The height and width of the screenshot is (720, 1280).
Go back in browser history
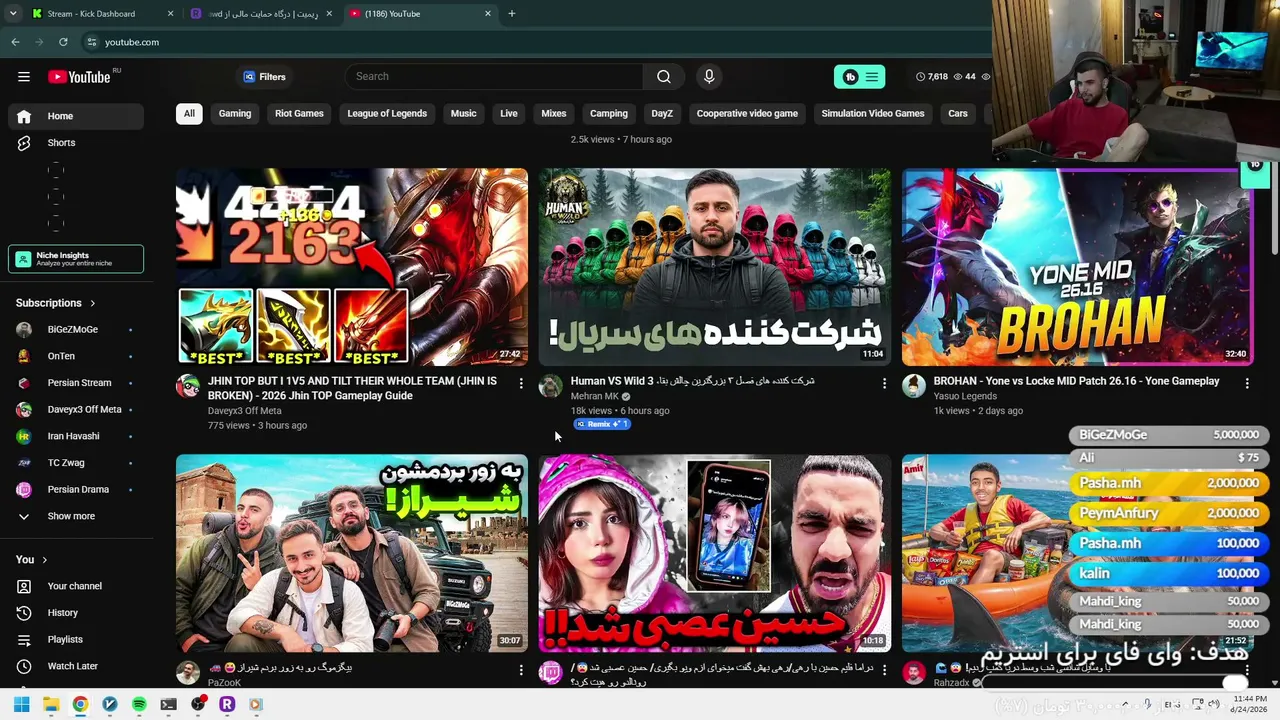[x=15, y=42]
